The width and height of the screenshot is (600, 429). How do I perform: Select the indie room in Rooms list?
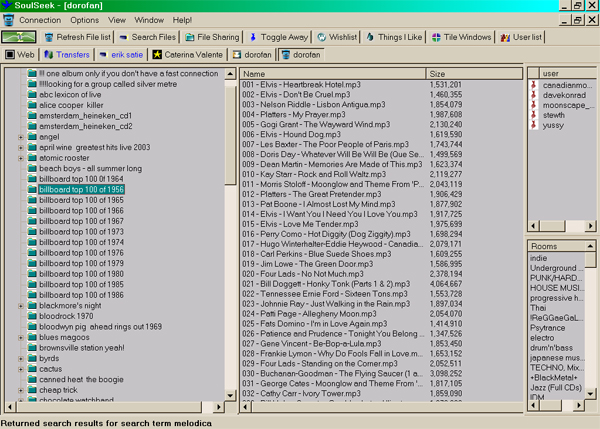coord(538,258)
